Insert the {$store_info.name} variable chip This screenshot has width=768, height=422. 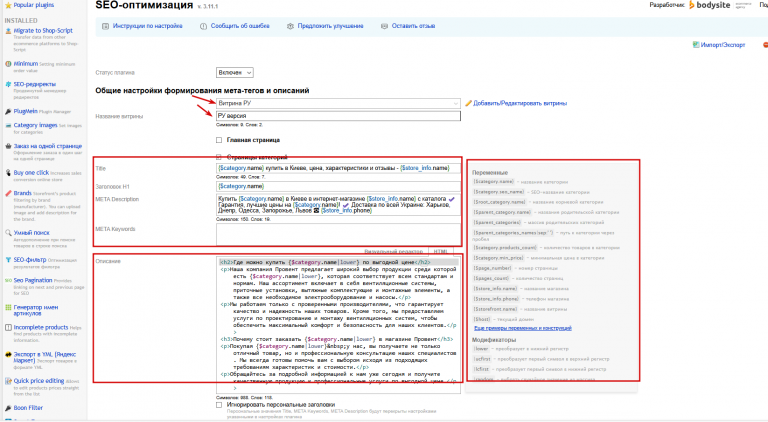tap(496, 288)
